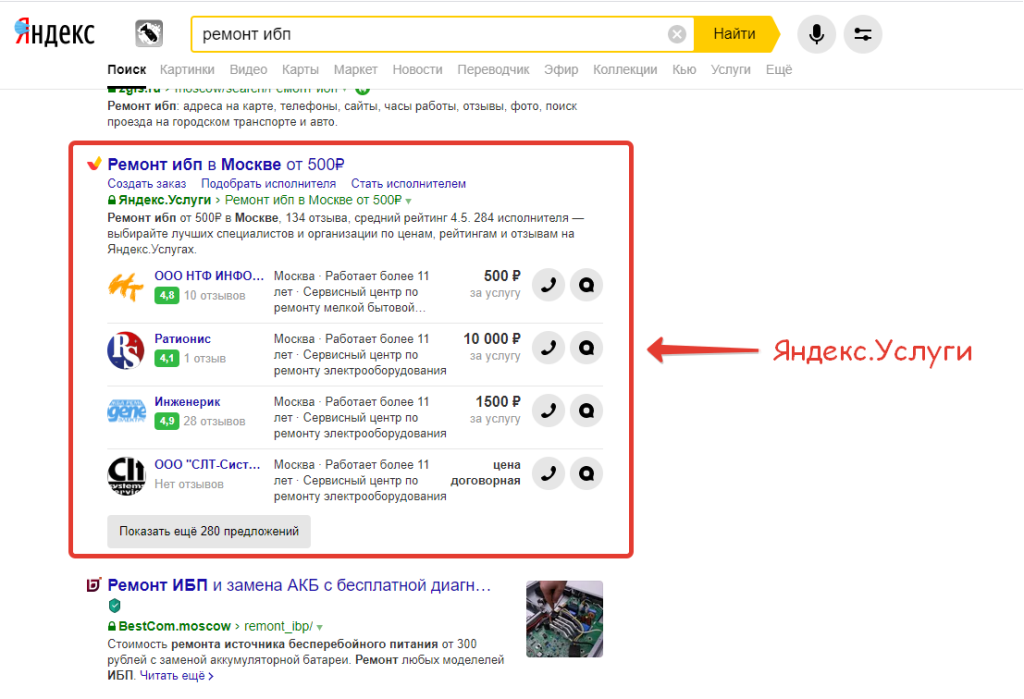This screenshot has width=1024, height=699.
Task: Open Ратионис provider link
Action: 182,338
